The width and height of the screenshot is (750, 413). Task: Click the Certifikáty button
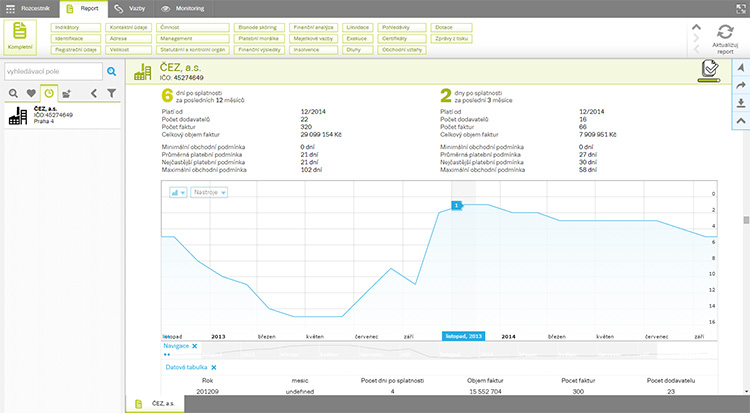pos(402,39)
